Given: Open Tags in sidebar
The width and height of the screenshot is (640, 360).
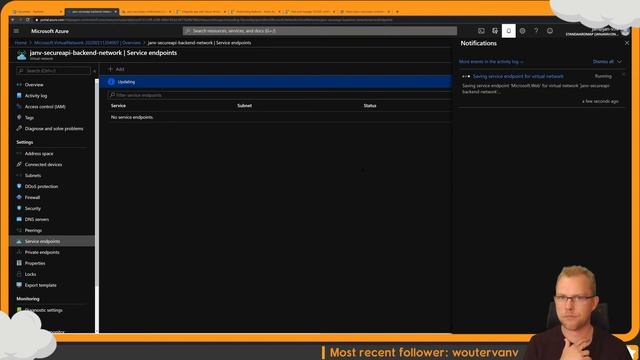Looking at the screenshot, I should (29, 118).
